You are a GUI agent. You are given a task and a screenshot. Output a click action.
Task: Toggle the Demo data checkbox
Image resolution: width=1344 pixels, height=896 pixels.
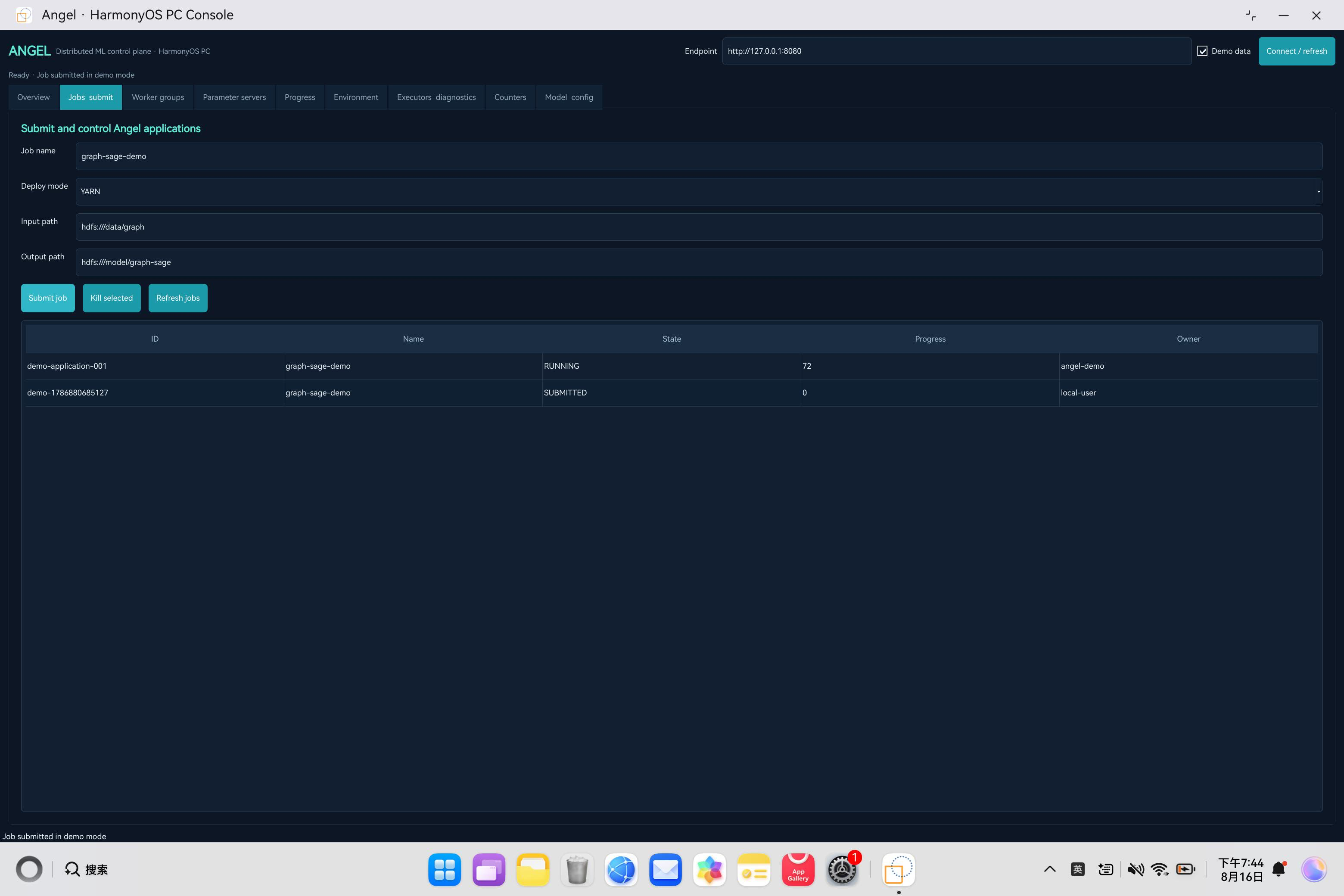[x=1202, y=51]
